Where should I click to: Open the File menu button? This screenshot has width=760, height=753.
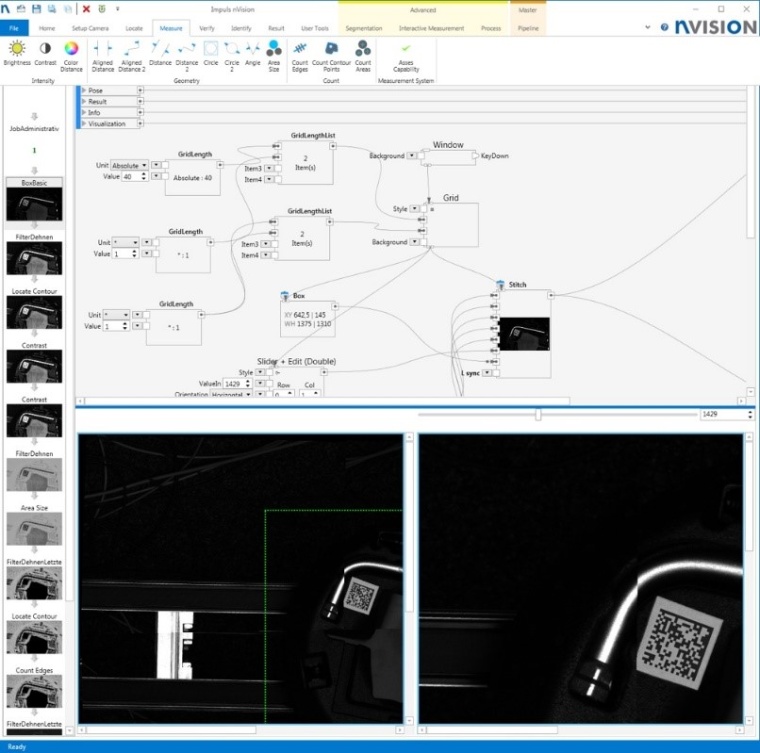point(15,28)
